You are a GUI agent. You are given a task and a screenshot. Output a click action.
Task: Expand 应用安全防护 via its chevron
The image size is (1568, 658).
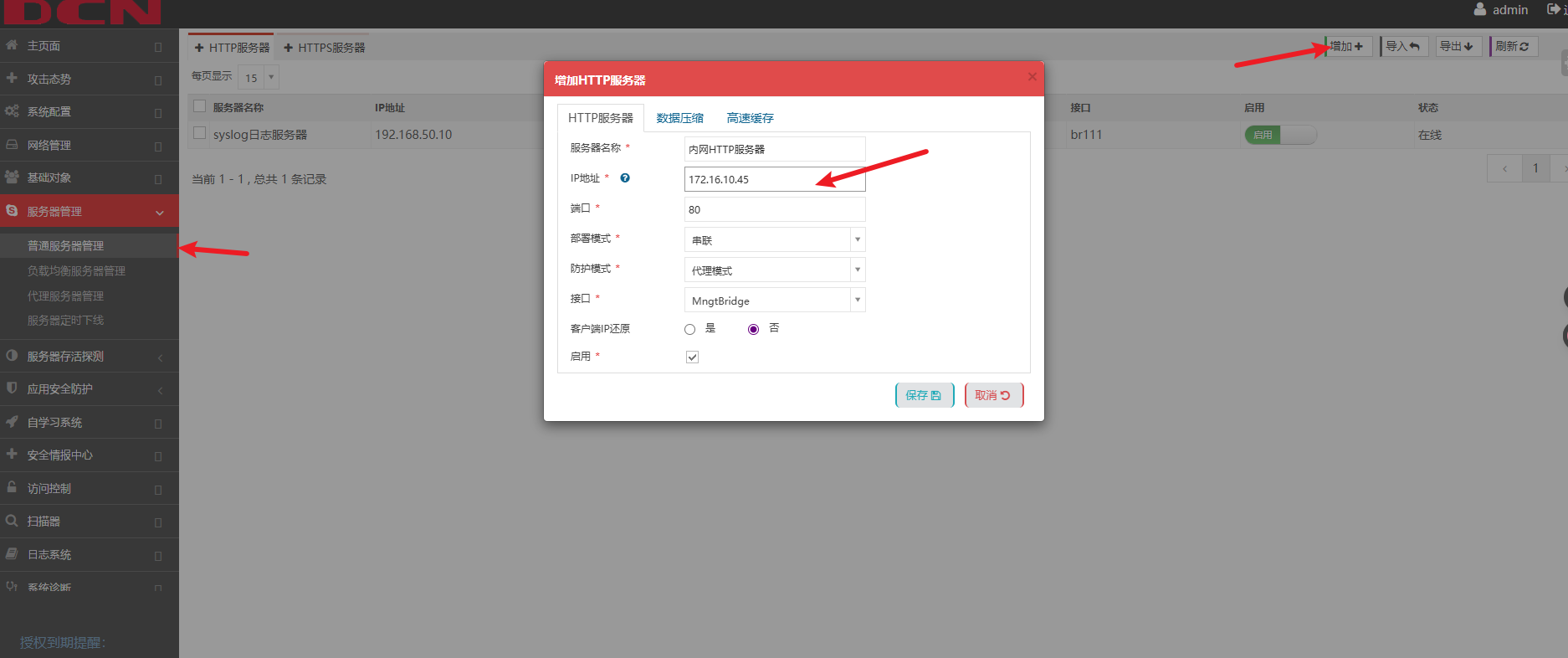160,390
